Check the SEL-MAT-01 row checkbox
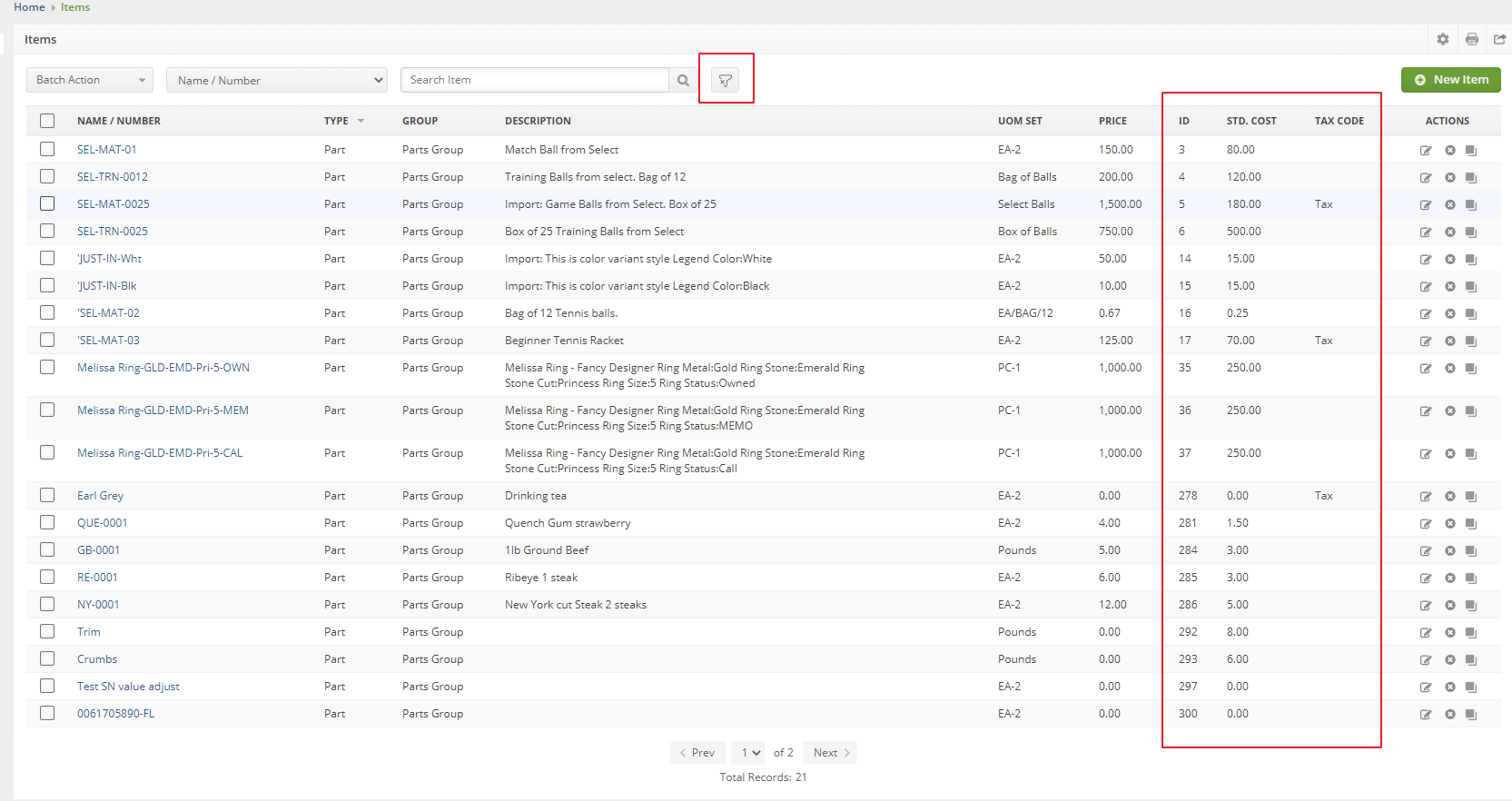 pos(47,149)
